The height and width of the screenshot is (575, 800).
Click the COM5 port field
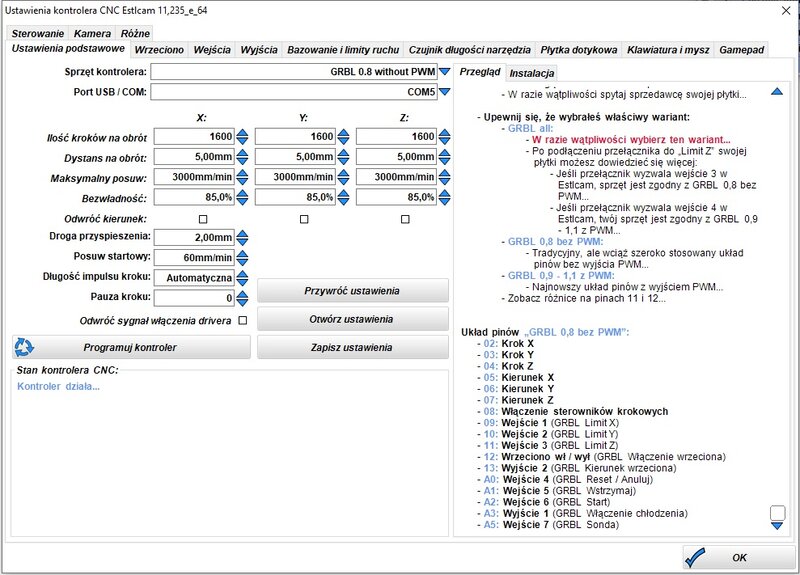[294, 92]
